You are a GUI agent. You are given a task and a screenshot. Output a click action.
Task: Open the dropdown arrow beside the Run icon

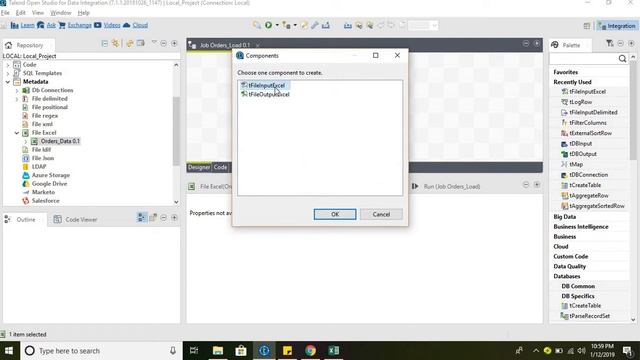coord(277,25)
